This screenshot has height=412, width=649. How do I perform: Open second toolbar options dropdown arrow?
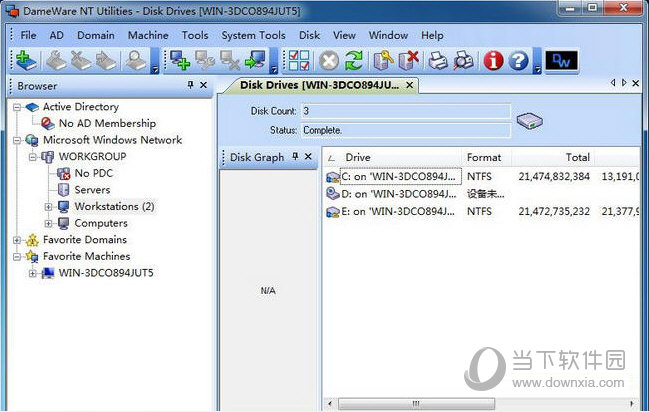273,69
